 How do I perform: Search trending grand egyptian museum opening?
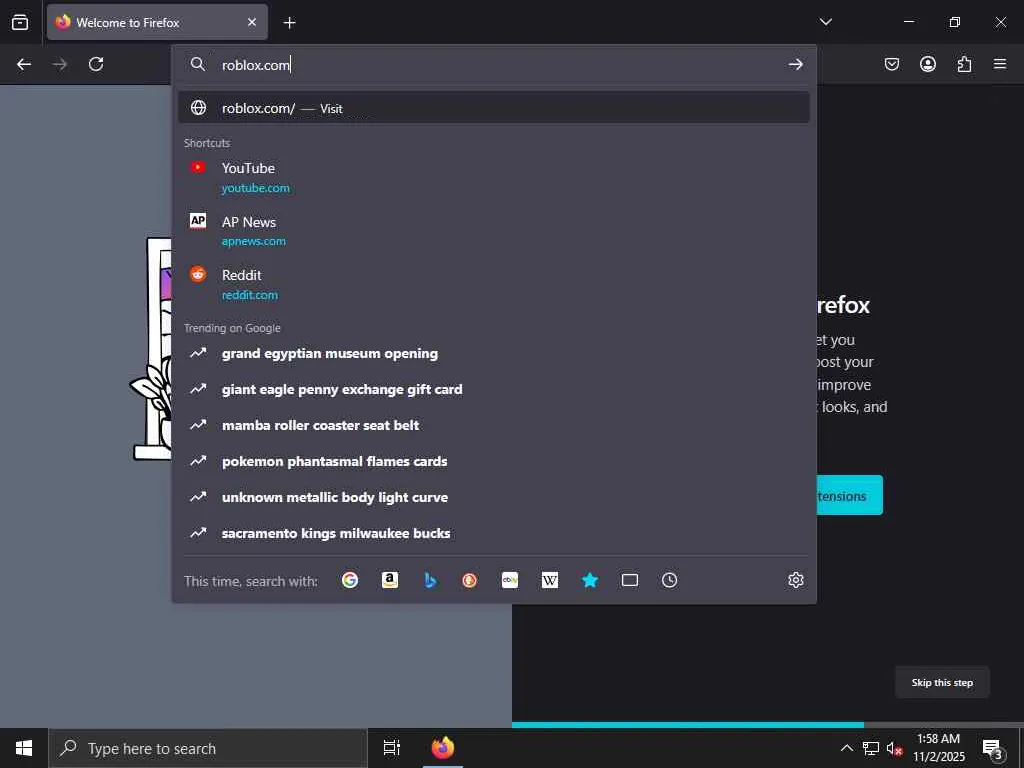[494, 353]
